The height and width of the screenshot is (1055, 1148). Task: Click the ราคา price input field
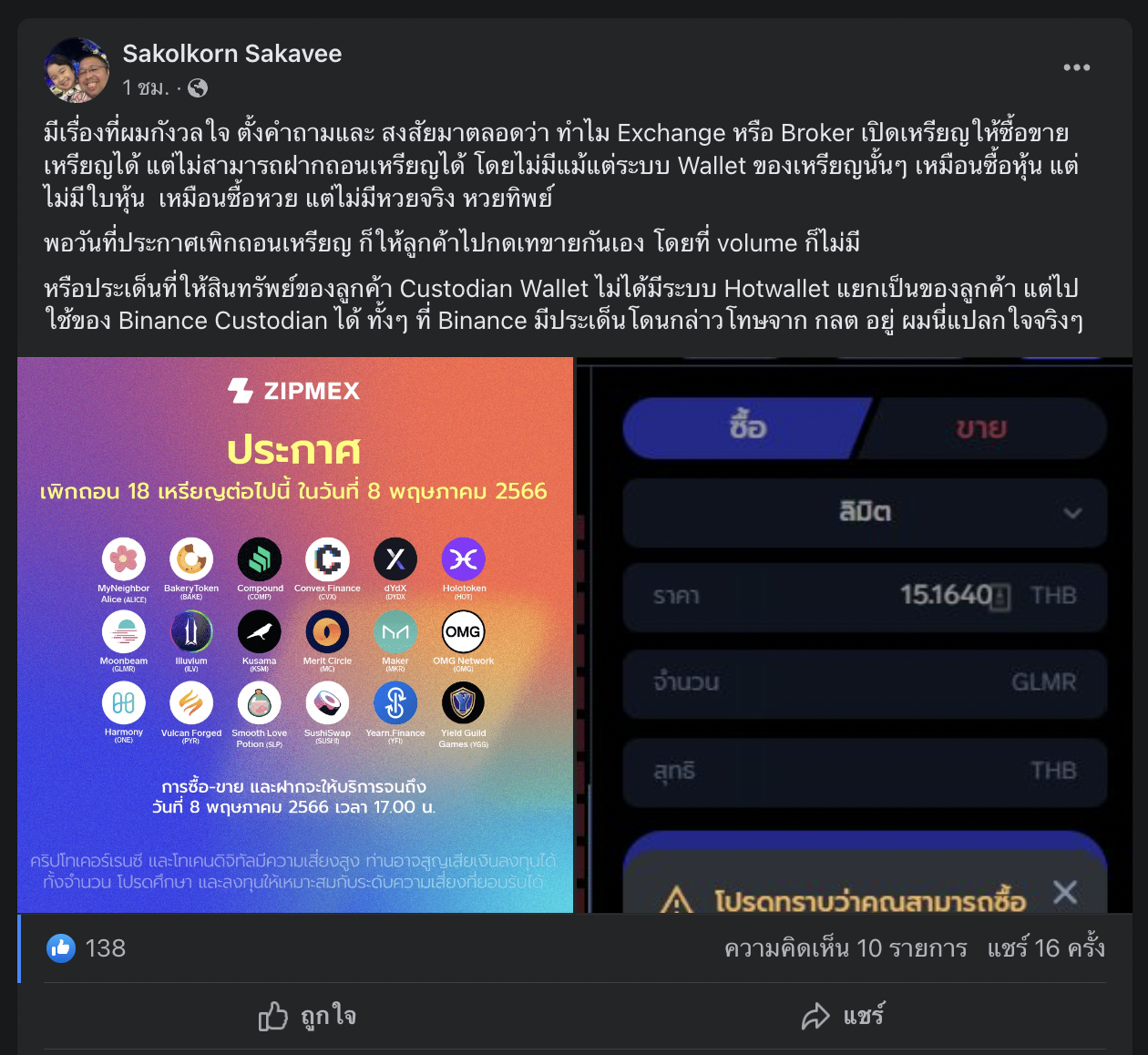coord(865,596)
